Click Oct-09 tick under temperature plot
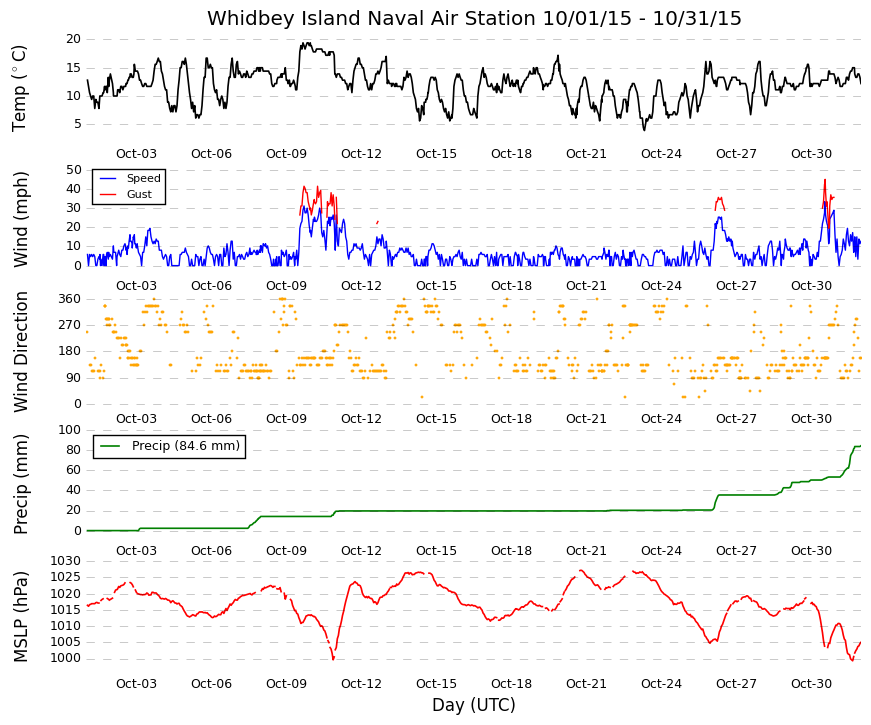This screenshot has height=725, width=871. 286,154
